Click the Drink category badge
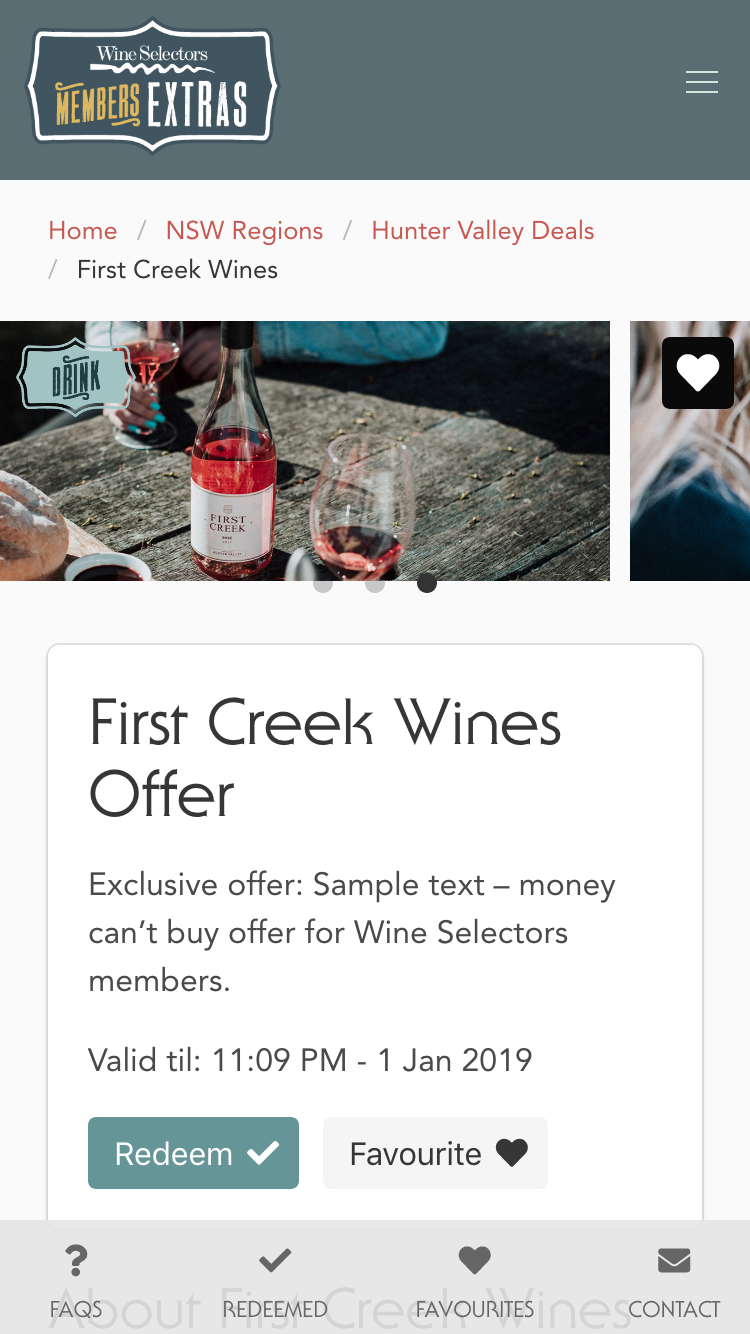The image size is (750, 1334). (x=75, y=378)
